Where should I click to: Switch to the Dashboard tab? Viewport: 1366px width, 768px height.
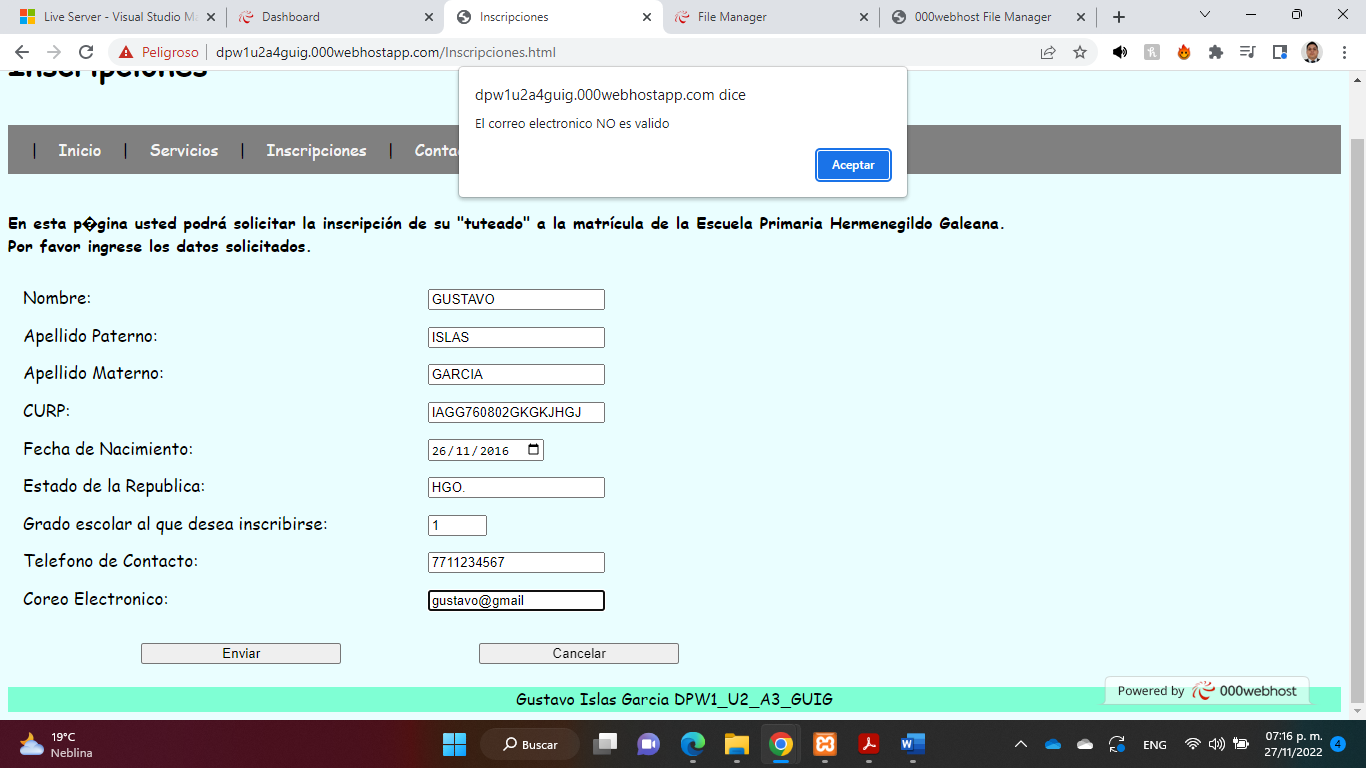[x=334, y=17]
